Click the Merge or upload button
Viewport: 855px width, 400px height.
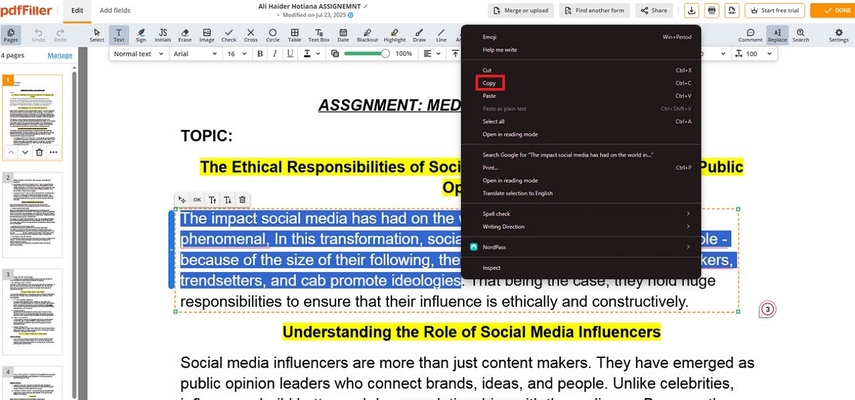[521, 10]
